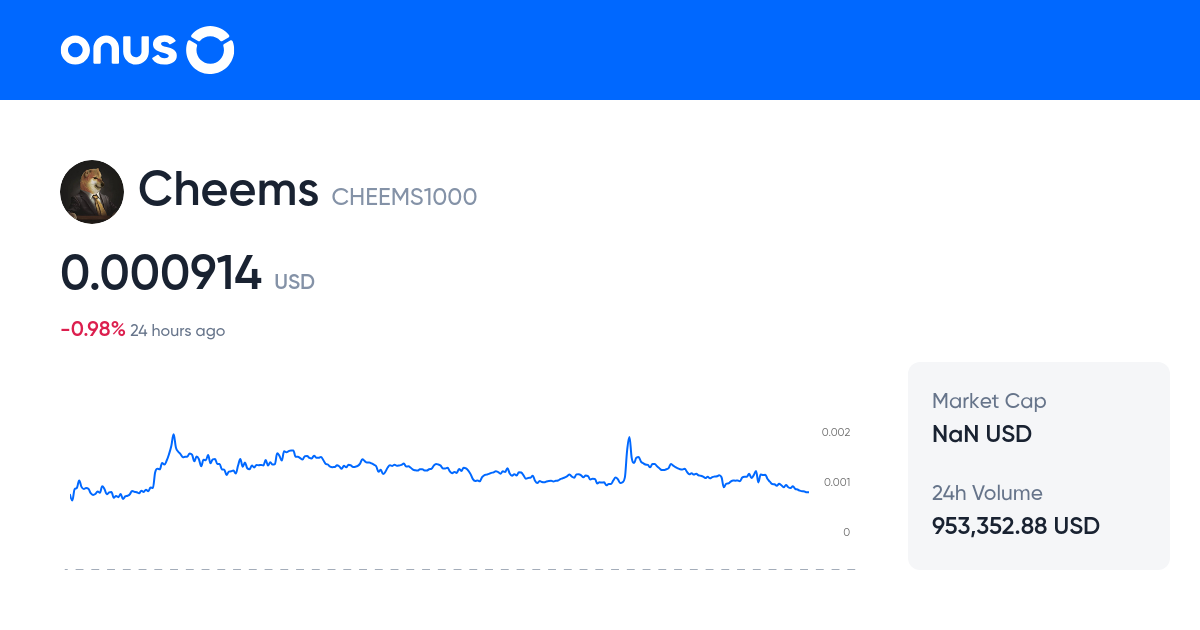Image resolution: width=1200 pixels, height=630 pixels.
Task: Toggle the red -0.98% change display
Action: point(93,327)
